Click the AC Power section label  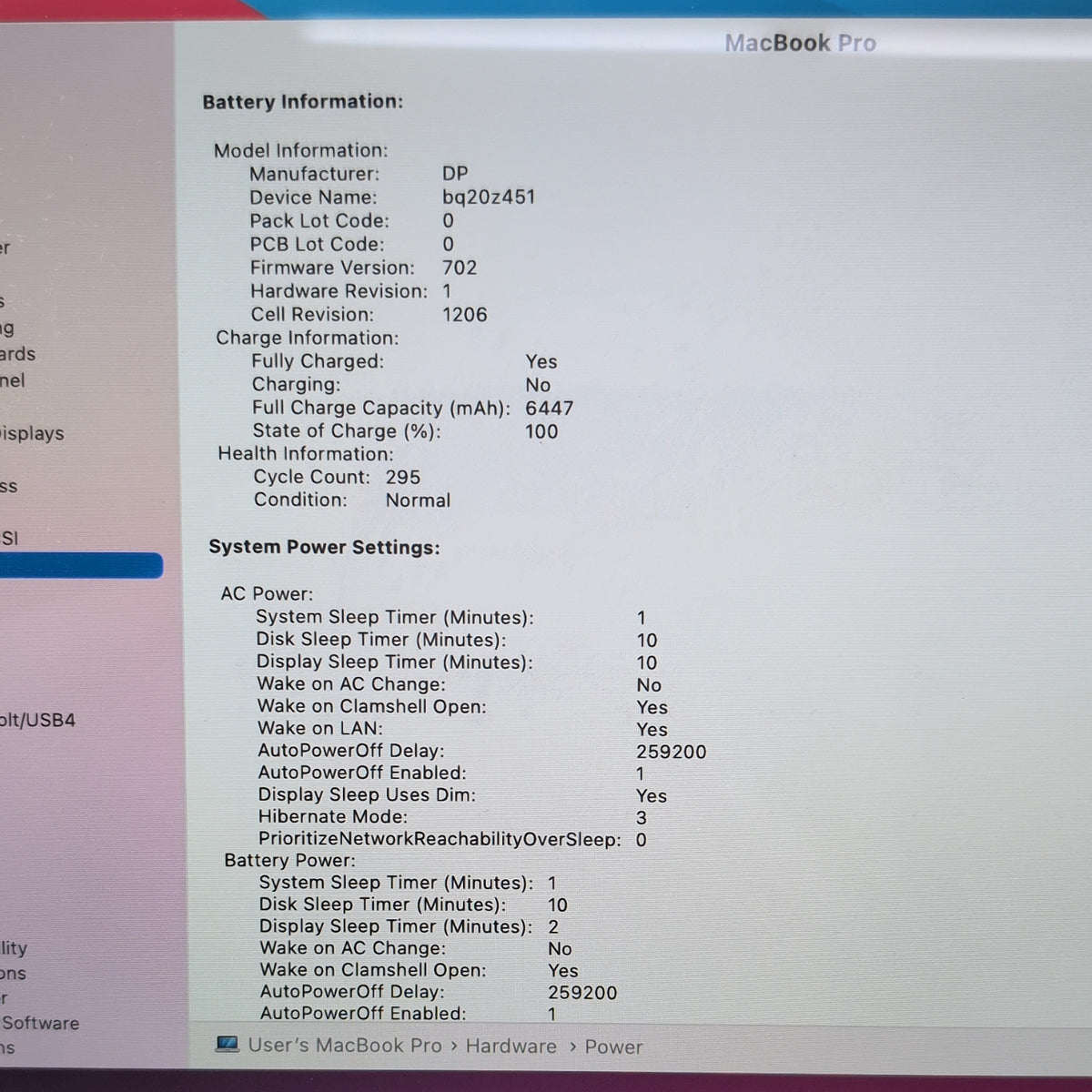point(267,593)
